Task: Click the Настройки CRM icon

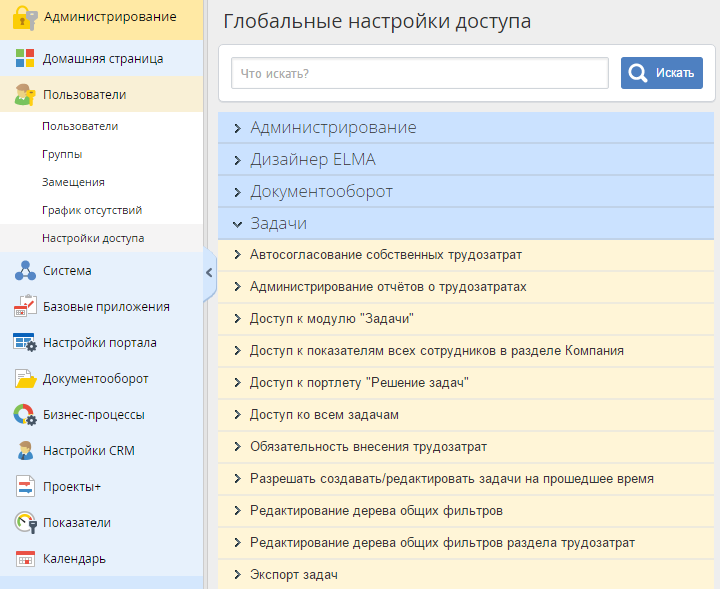Action: (x=24, y=451)
